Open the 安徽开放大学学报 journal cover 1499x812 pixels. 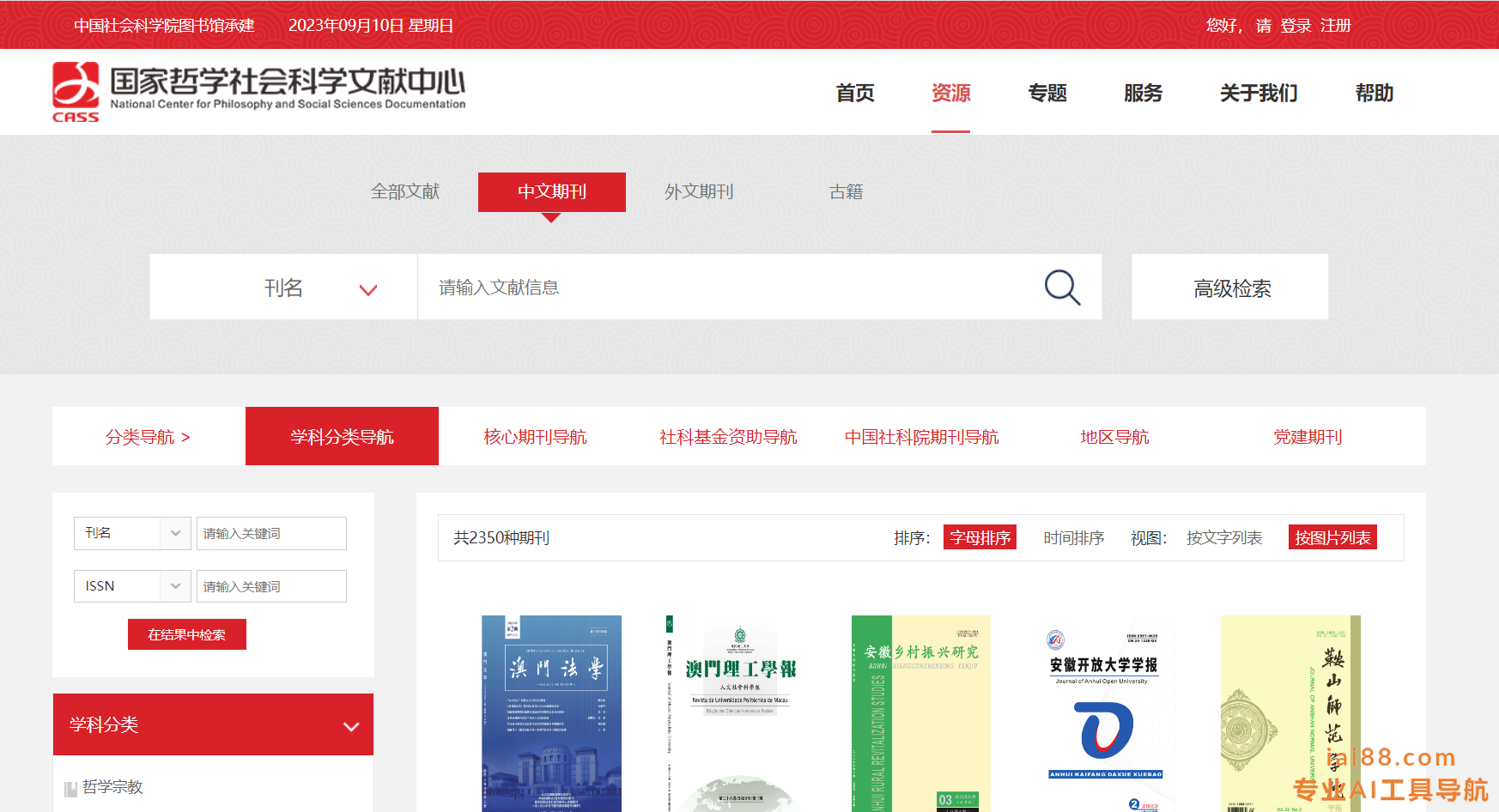(1106, 713)
